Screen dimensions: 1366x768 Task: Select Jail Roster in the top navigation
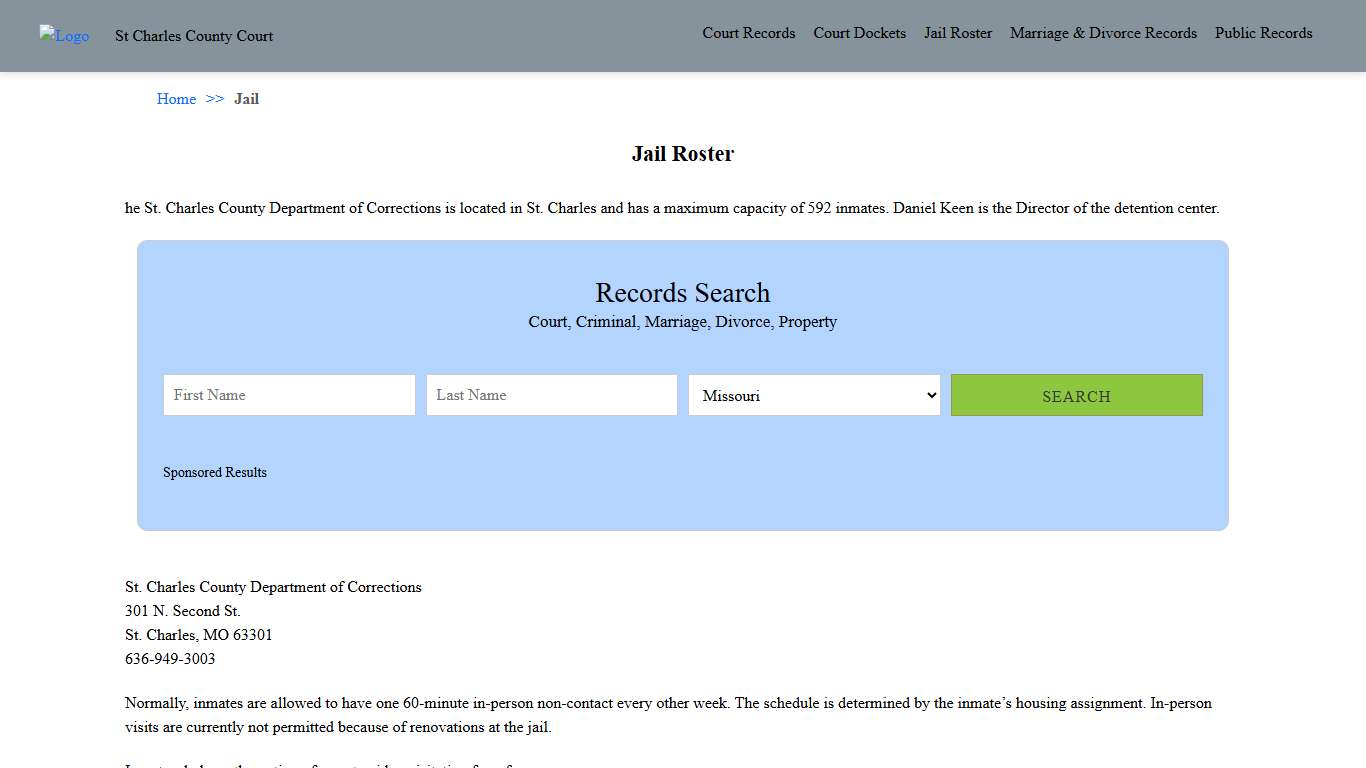[x=957, y=33]
